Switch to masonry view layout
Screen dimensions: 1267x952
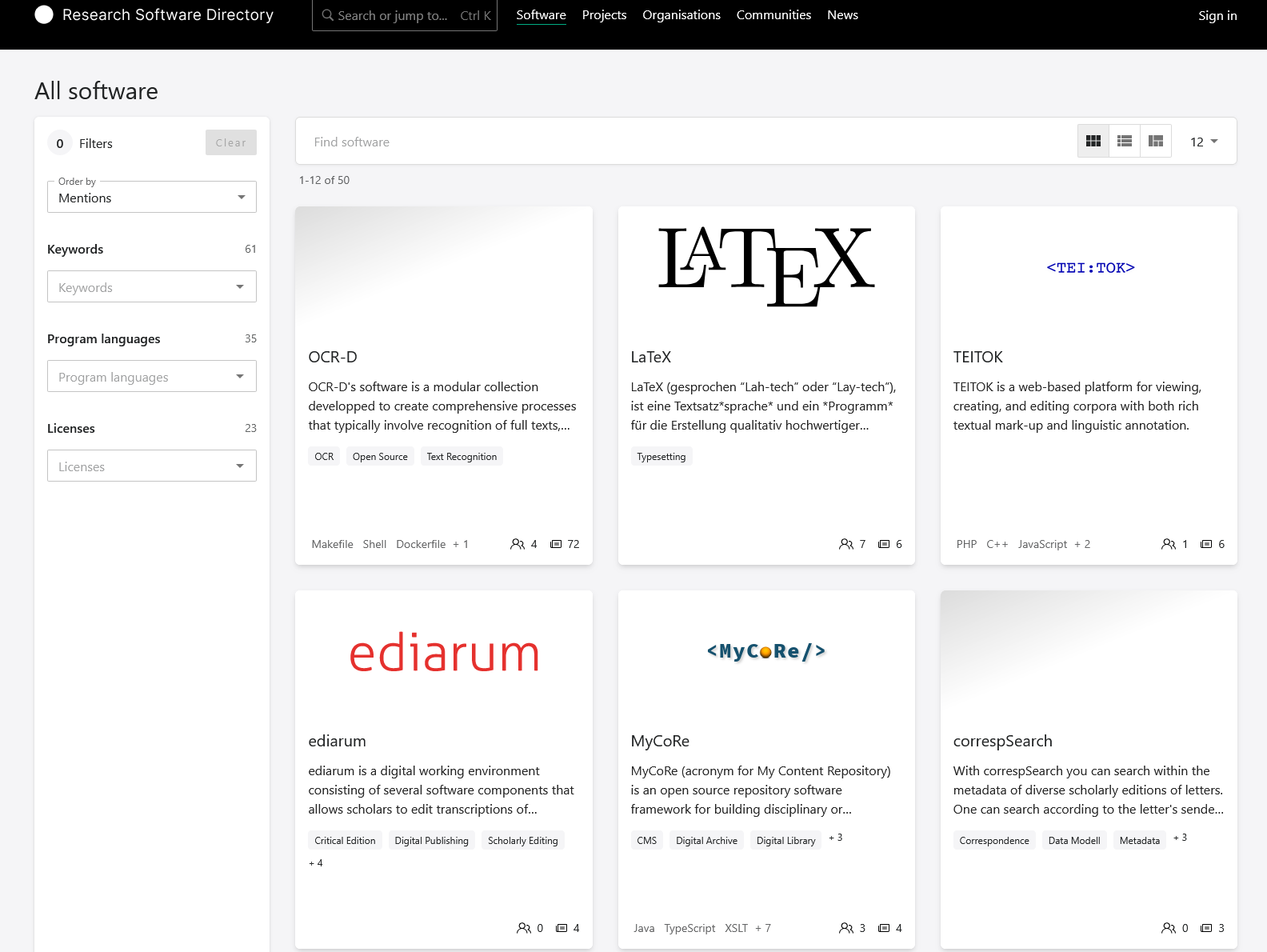1156,142
